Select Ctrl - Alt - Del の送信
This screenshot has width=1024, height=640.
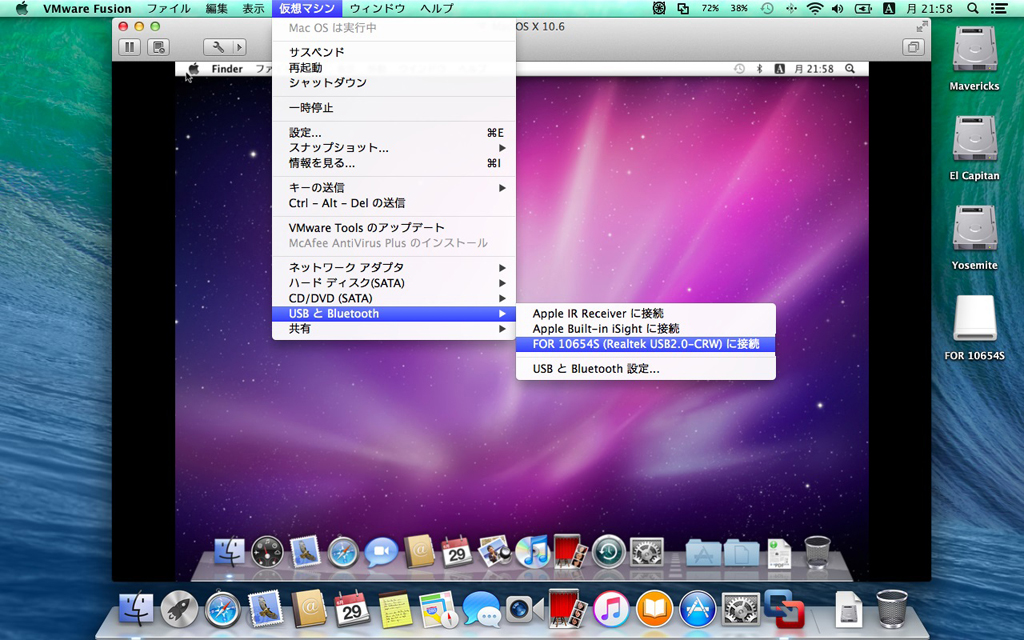tap(394, 203)
